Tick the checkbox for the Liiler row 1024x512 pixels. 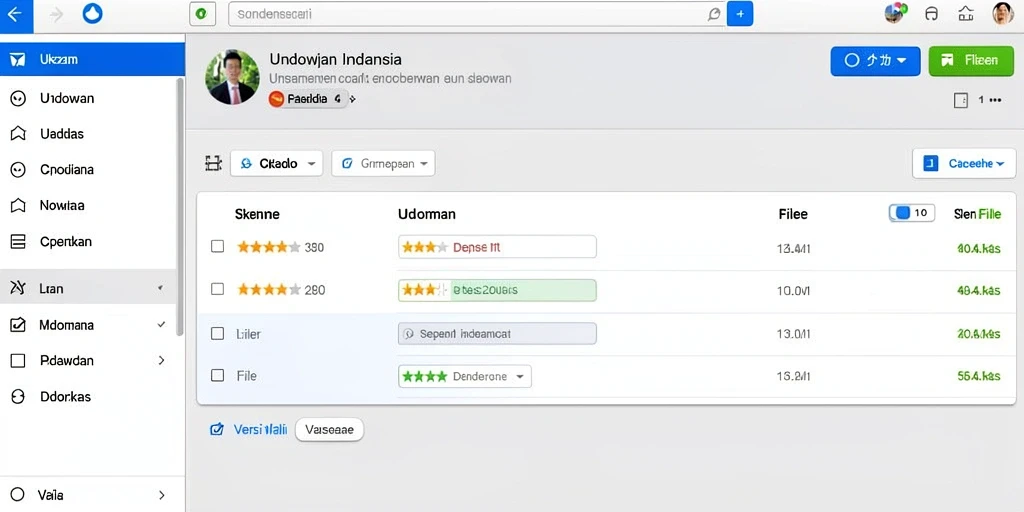217,334
